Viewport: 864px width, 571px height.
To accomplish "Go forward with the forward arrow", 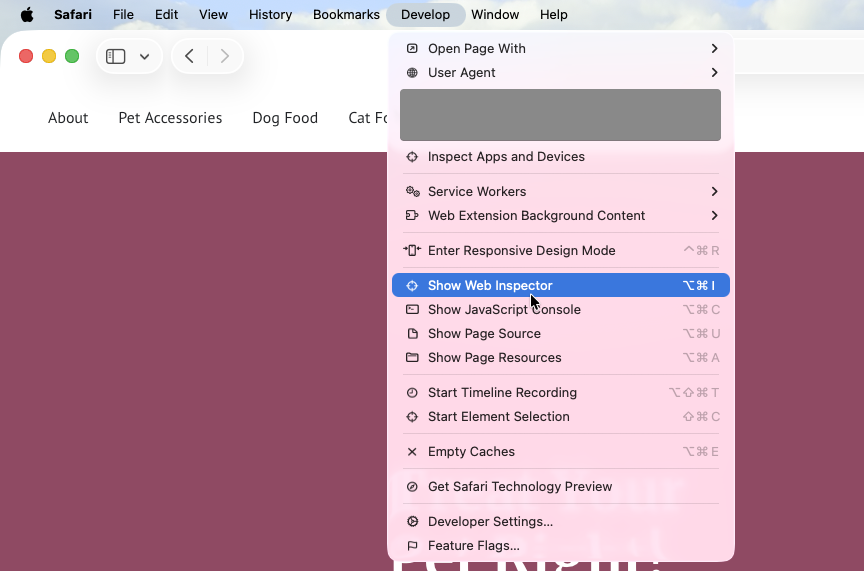I will point(224,56).
